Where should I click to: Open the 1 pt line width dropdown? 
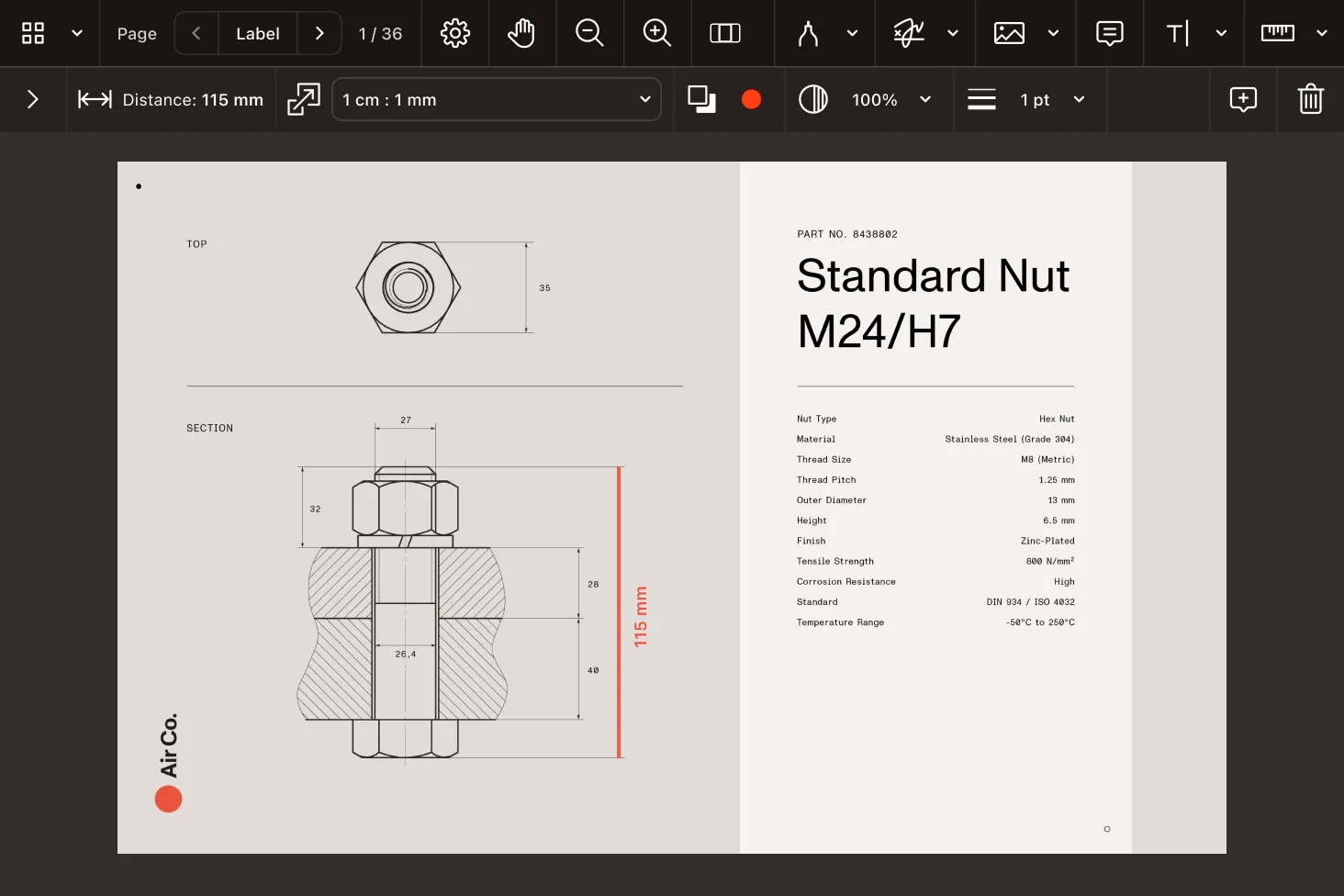pos(1079,99)
